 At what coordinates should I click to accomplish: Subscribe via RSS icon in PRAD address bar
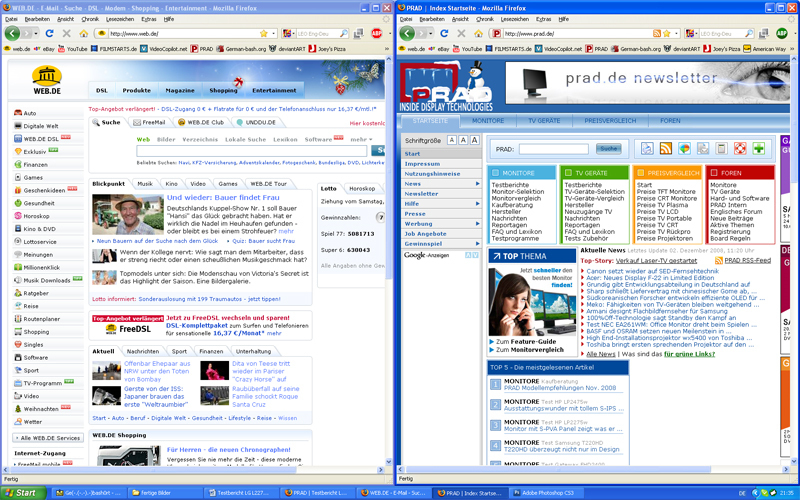click(x=657, y=33)
